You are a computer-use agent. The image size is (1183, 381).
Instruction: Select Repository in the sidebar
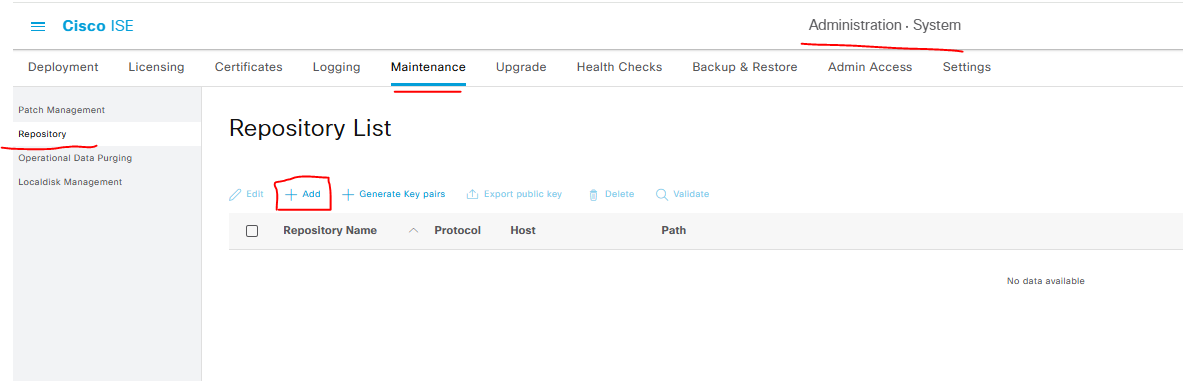pyautogui.click(x=42, y=134)
